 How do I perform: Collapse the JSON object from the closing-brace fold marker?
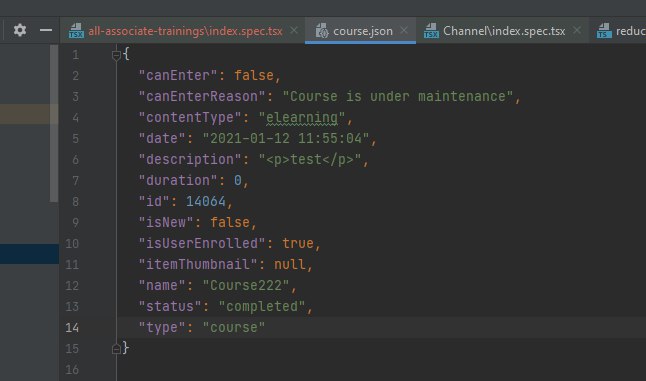(x=116, y=349)
